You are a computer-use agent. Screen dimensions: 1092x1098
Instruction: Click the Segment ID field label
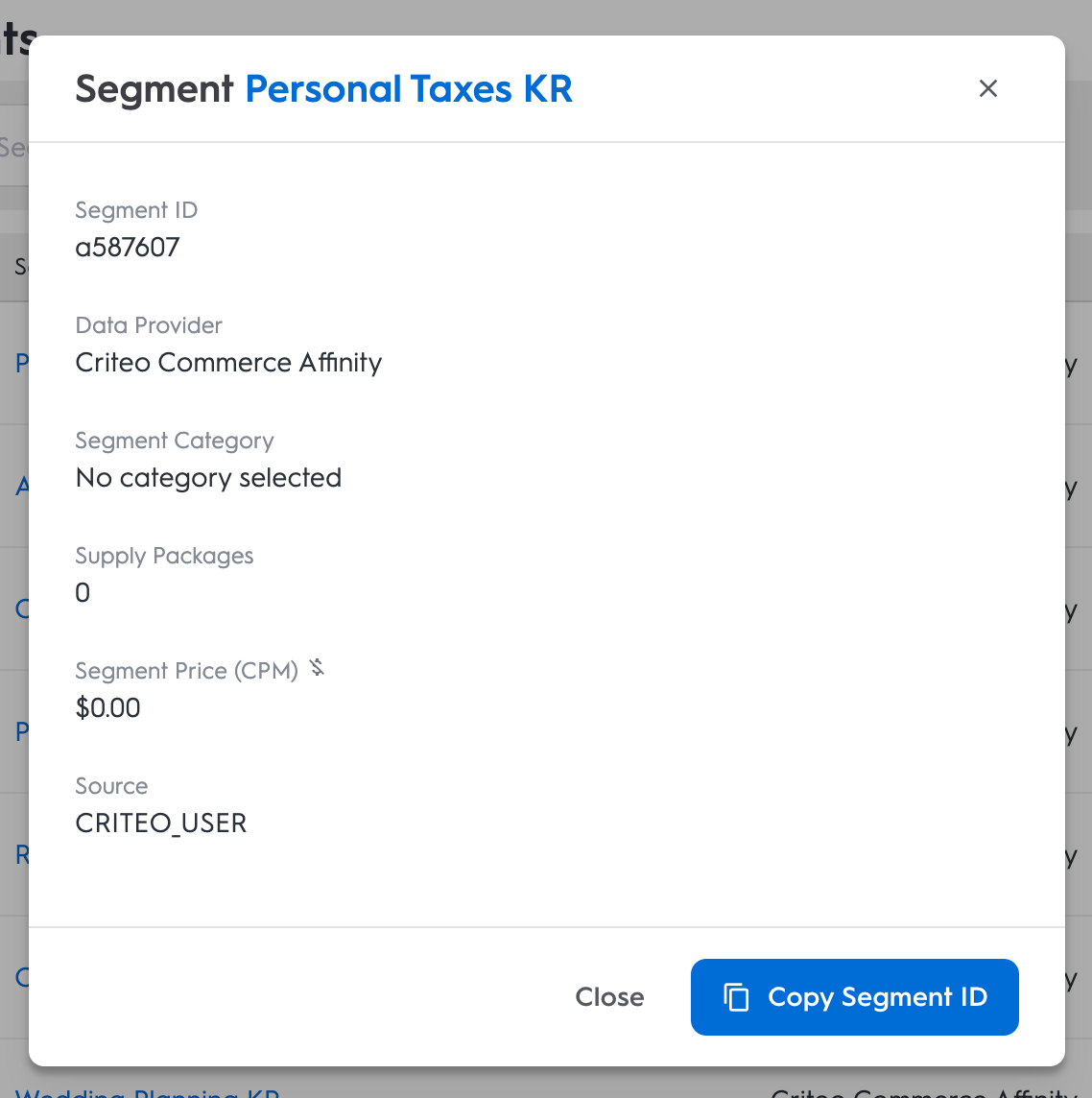coord(136,210)
